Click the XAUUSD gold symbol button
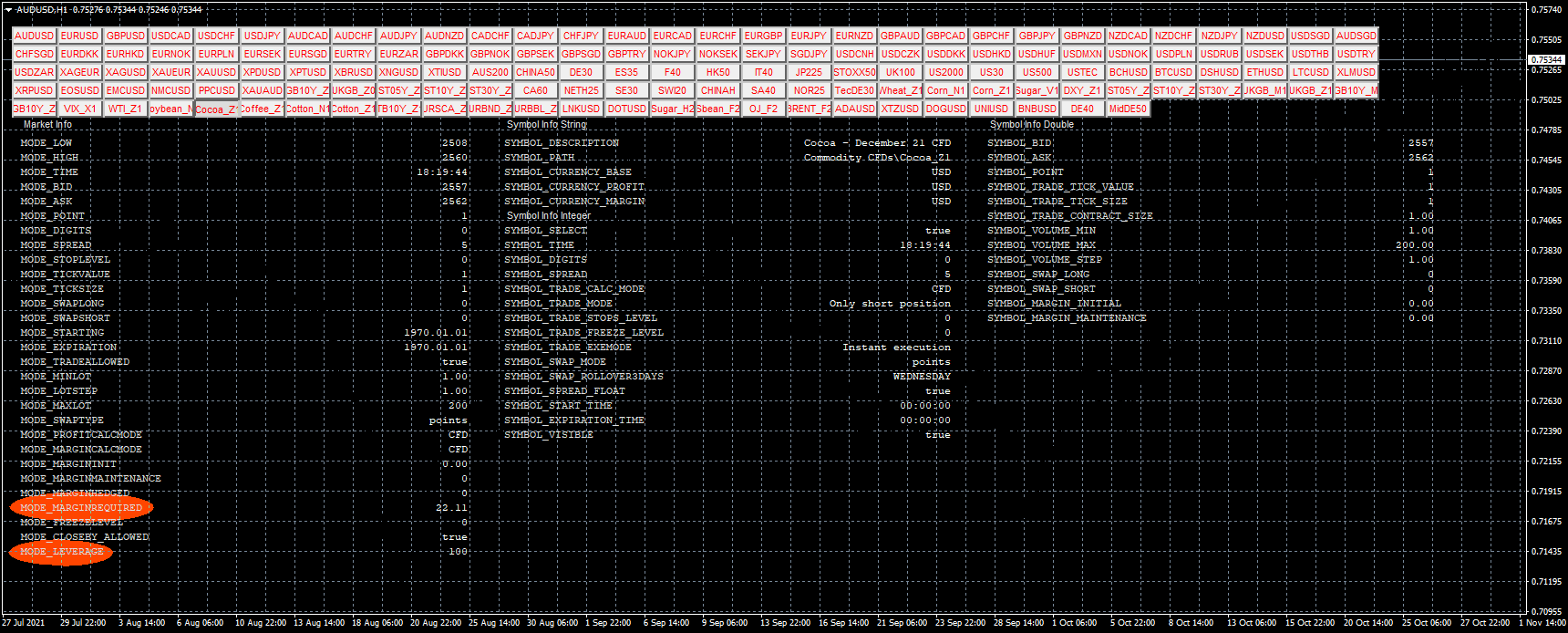 [x=217, y=72]
